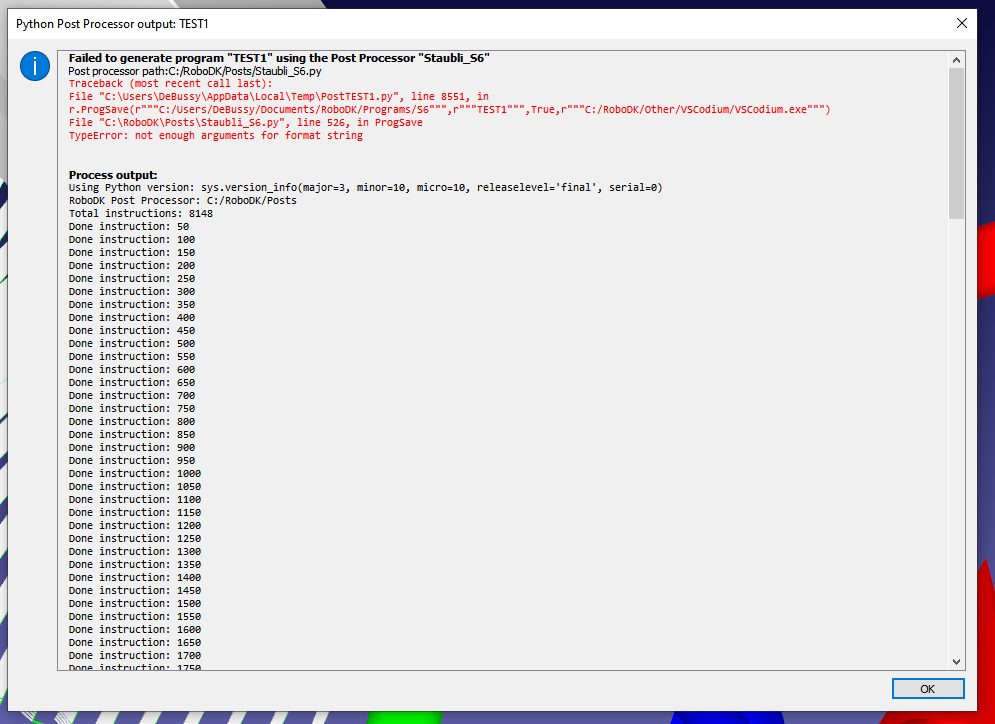
Task: Click the "Failed to generate program" heading
Action: 279,58
